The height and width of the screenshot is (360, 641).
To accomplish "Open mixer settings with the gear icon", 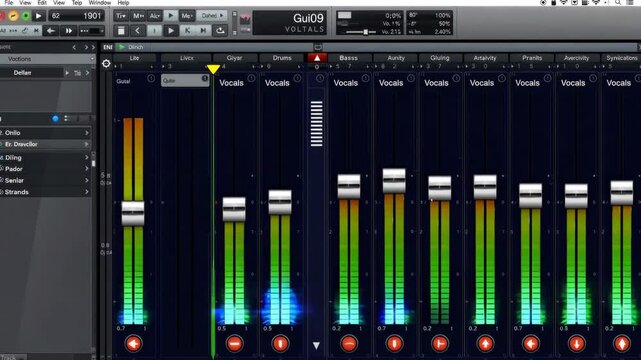I will coord(106,63).
